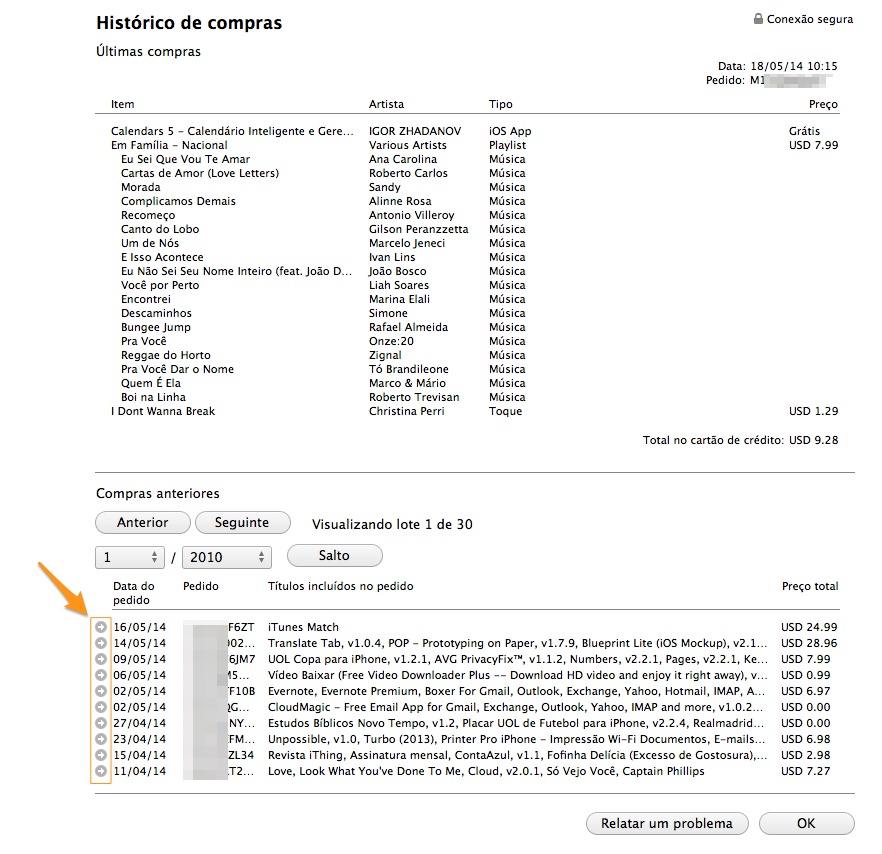Open details arrow for the 09/05/14 order
Viewport: 882px width, 854px height.
click(101, 659)
